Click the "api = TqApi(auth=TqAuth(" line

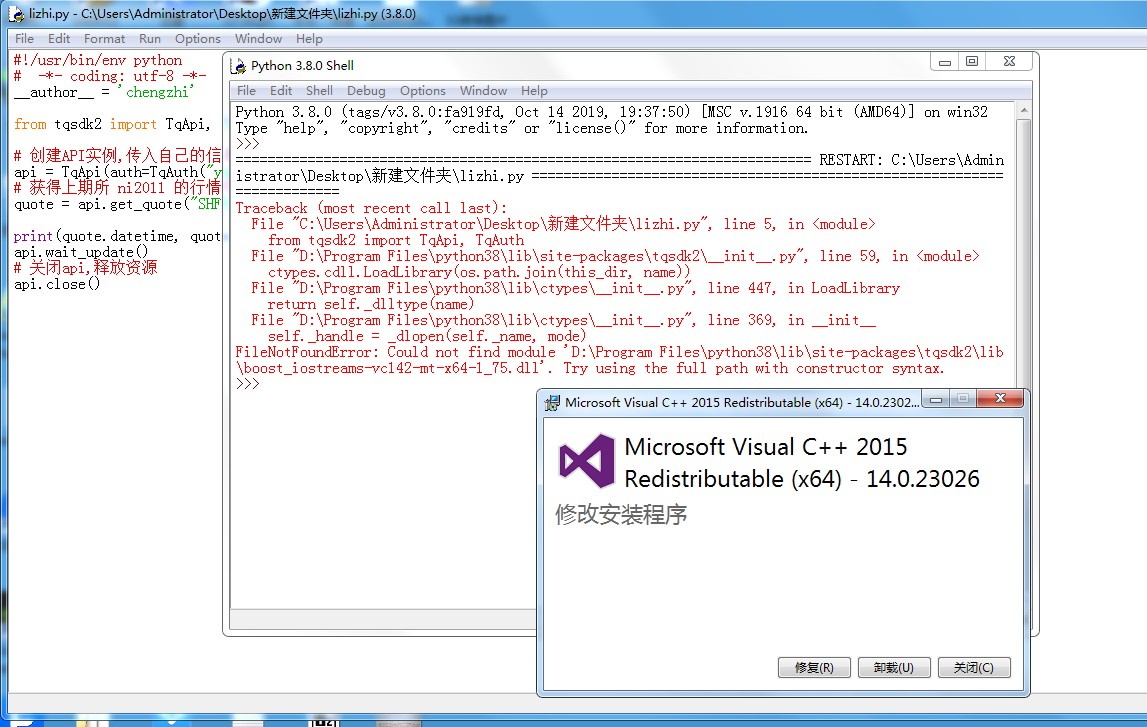(x=117, y=172)
